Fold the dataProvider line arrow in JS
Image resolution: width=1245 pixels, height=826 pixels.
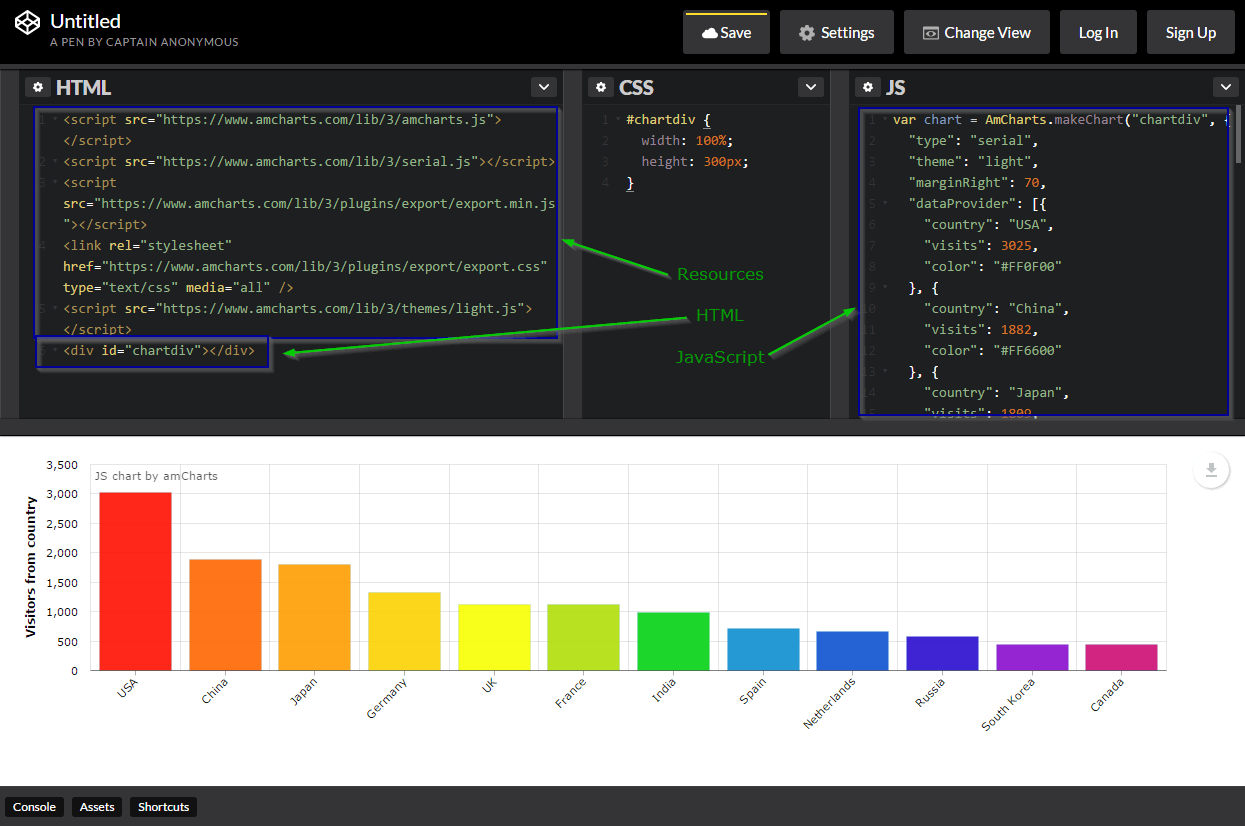click(x=885, y=203)
